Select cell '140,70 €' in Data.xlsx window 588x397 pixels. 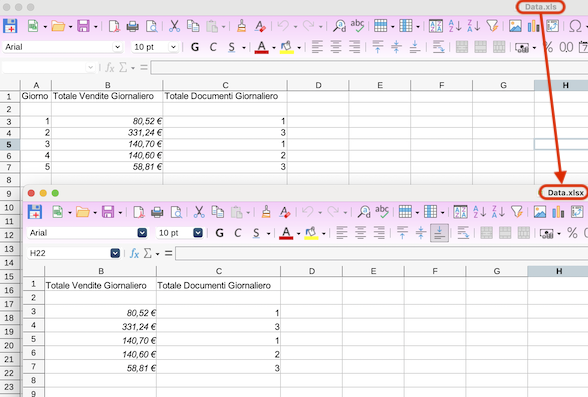100,340
